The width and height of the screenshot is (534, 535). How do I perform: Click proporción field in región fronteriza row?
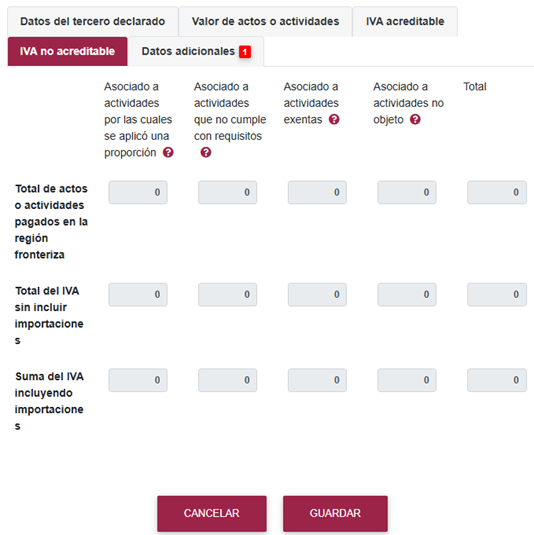click(138, 192)
